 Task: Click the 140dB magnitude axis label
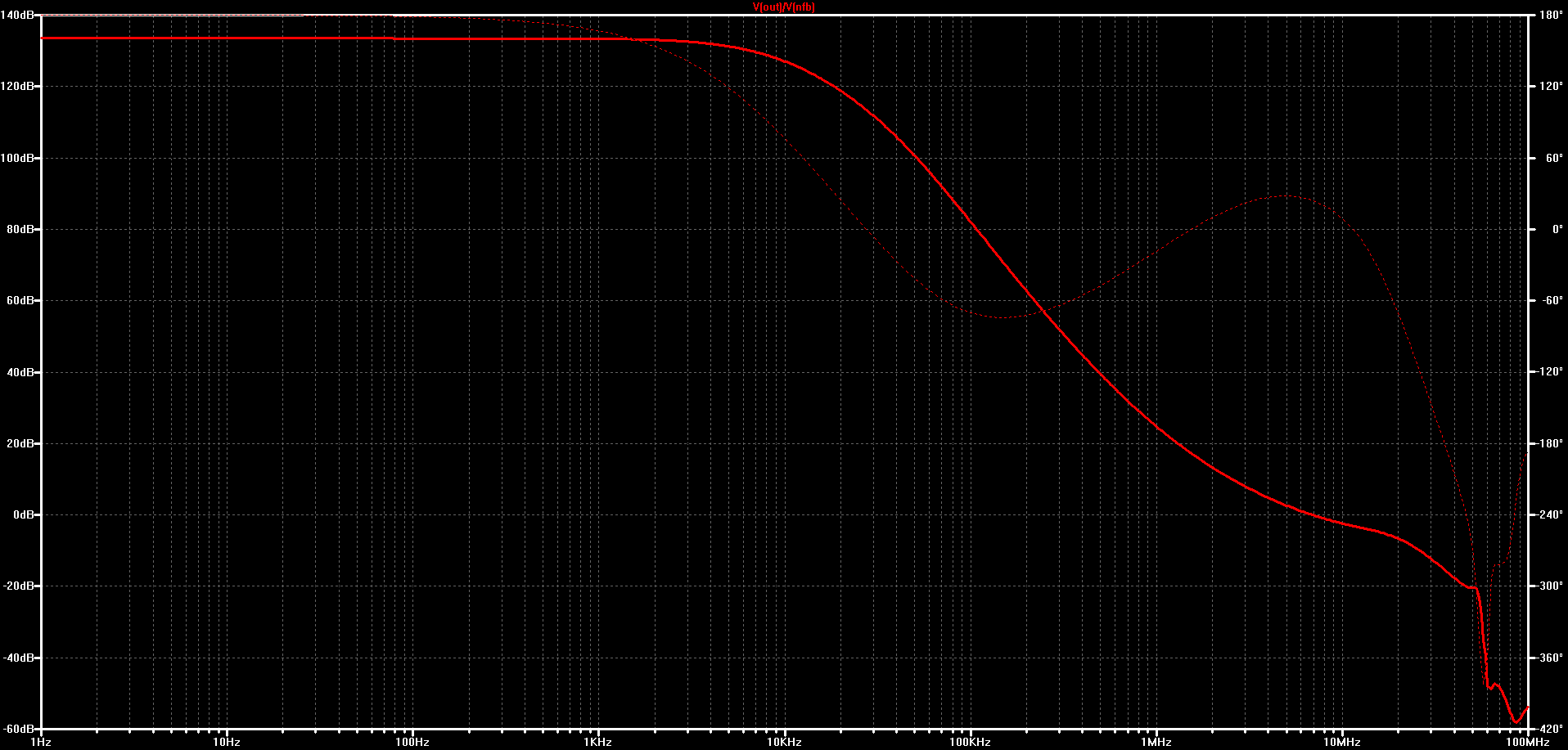click(17, 16)
